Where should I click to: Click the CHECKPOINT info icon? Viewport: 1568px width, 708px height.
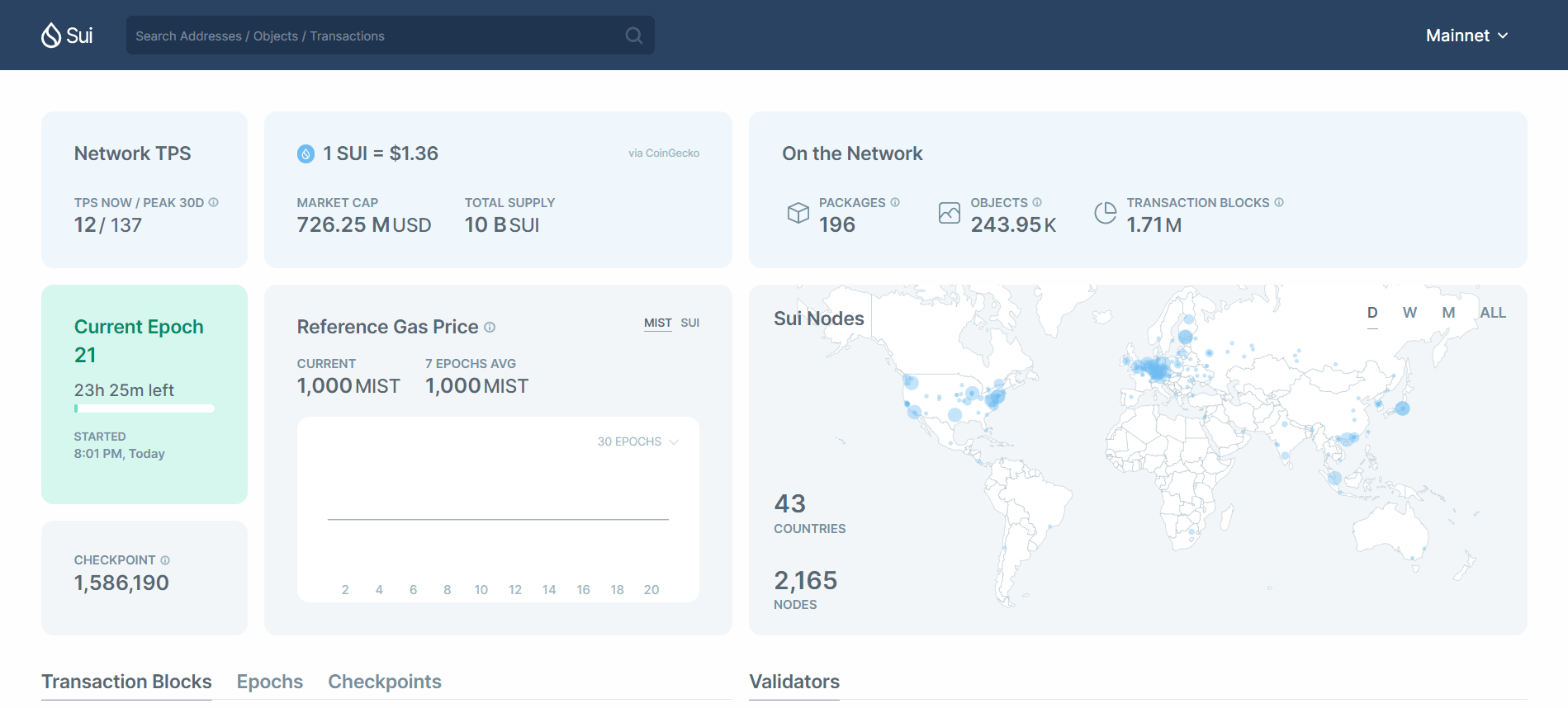165,560
